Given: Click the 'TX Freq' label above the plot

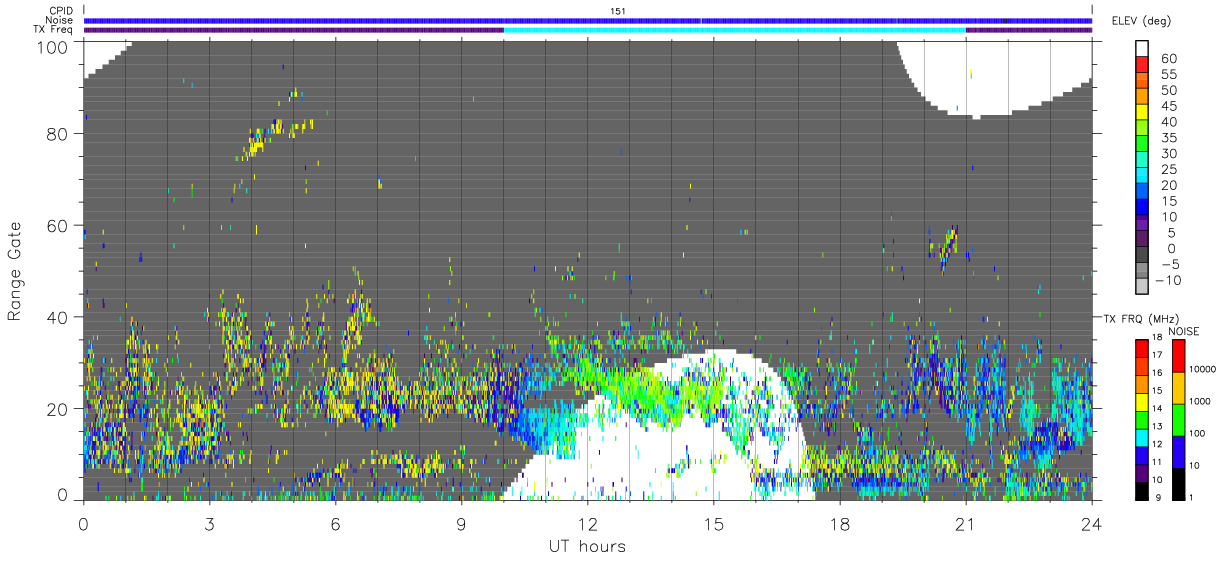Looking at the screenshot, I should pyautogui.click(x=55, y=30).
